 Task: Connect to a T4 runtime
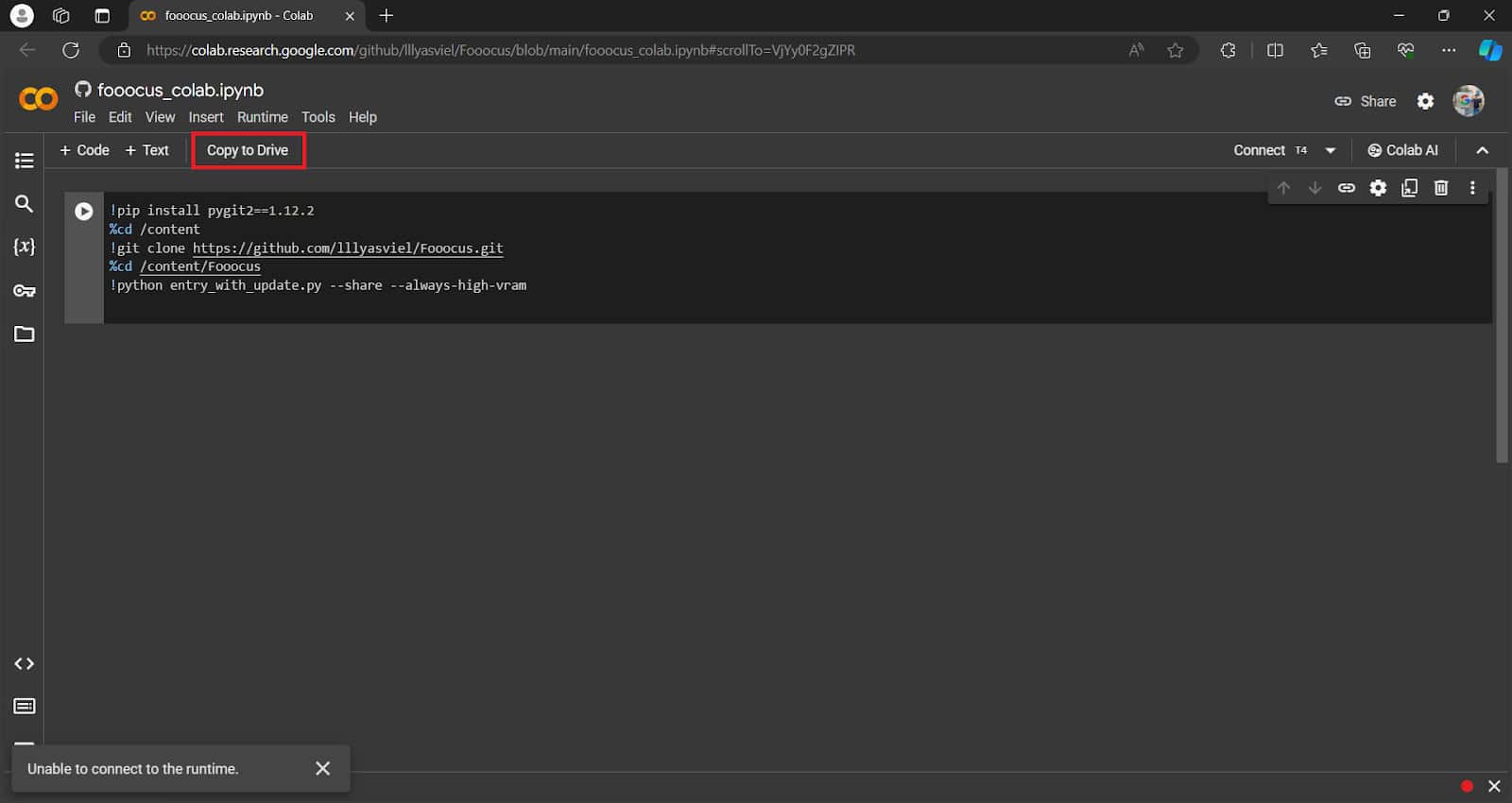click(1270, 150)
